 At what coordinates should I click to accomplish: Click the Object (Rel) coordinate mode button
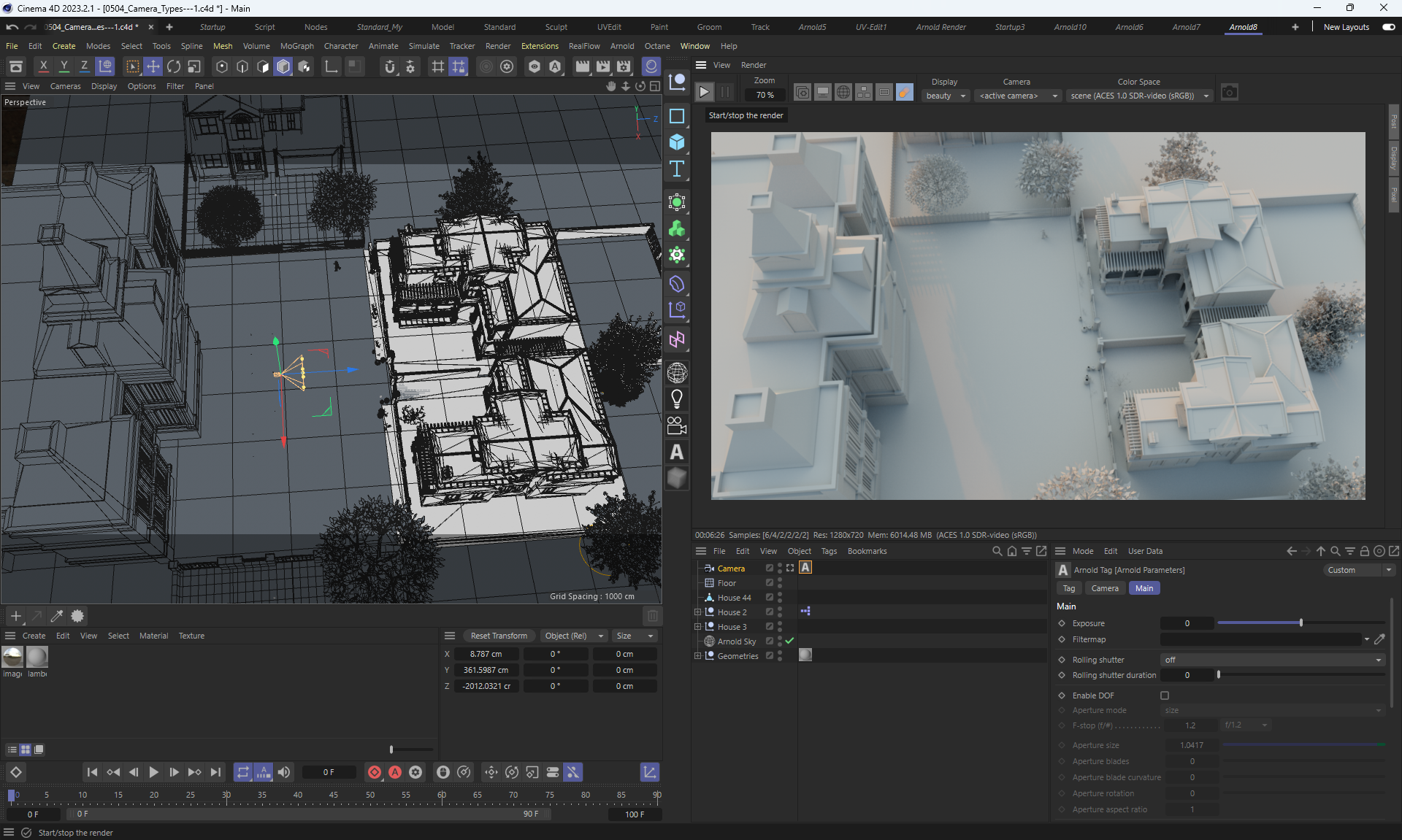pos(573,636)
